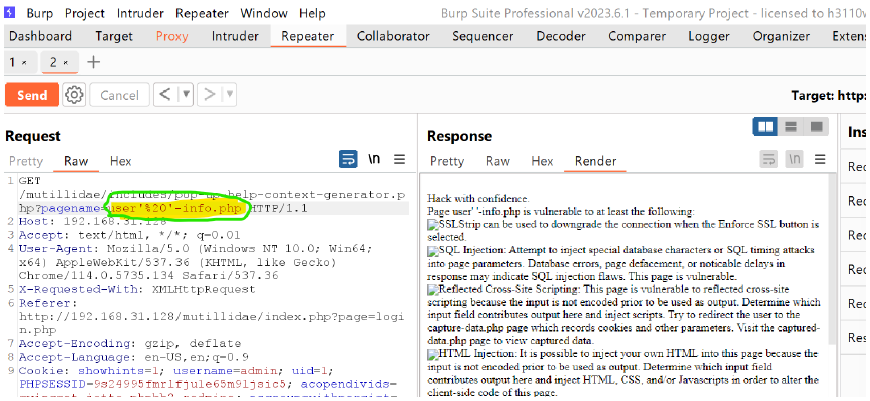Open the Response panel hamburger menu
Viewport: 870px width, 401px height.
tap(820, 160)
